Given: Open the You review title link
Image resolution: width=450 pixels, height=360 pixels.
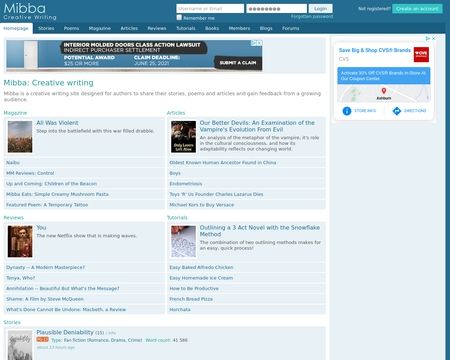Looking at the screenshot, I should (41, 228).
